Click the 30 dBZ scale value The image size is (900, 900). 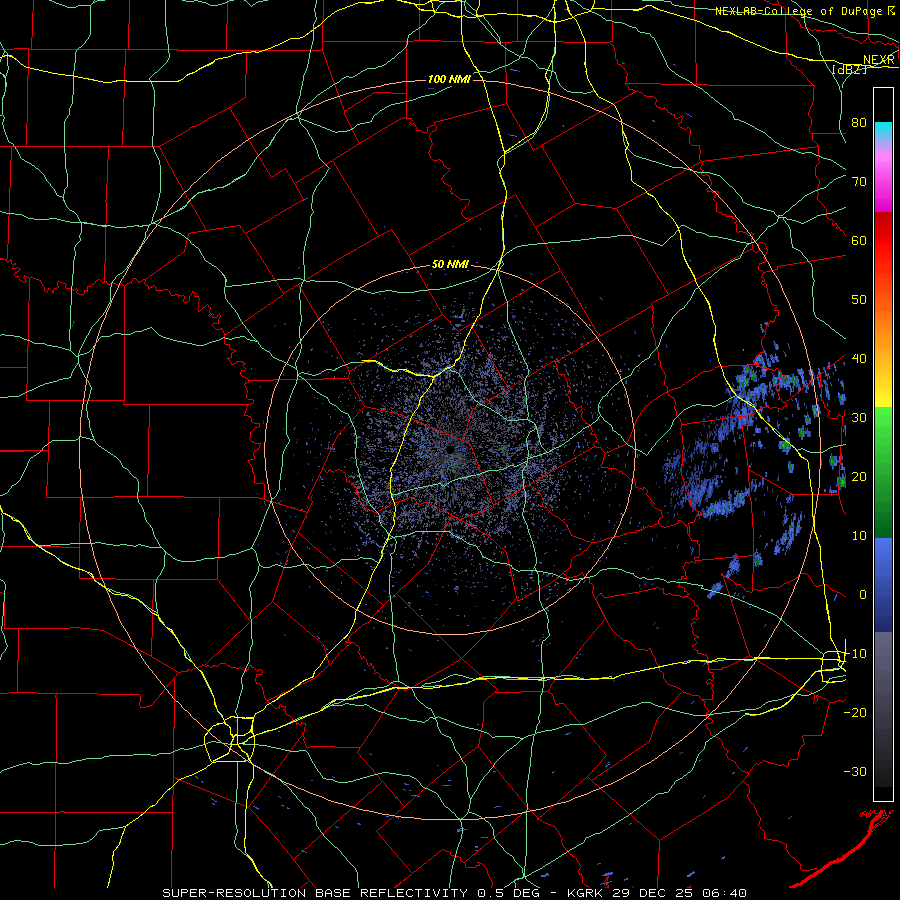pos(859,418)
